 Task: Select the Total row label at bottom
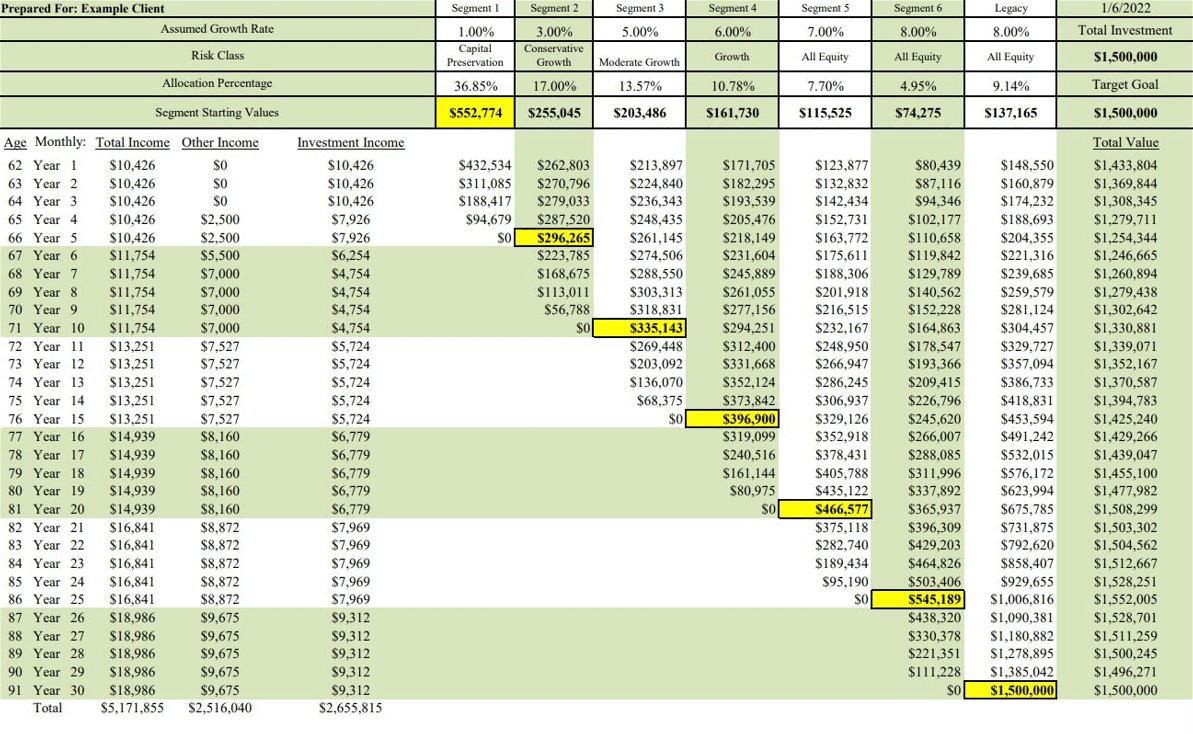pyautogui.click(x=47, y=707)
